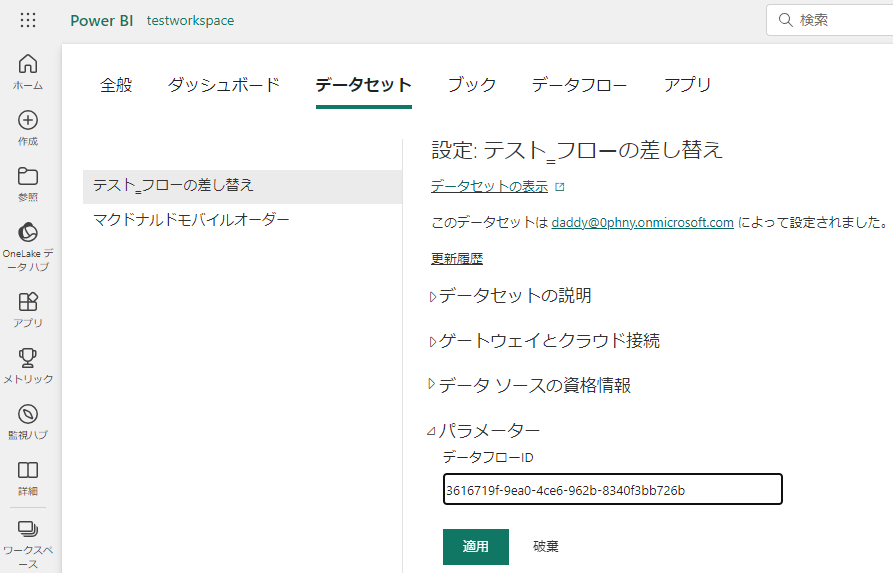
Task: Switch to アプリ tab
Action: click(x=687, y=85)
